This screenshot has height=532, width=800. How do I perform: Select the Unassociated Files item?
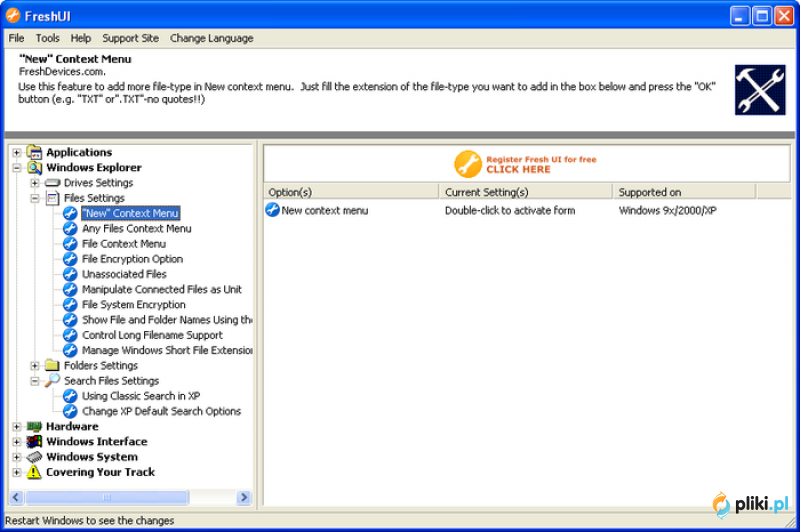tap(124, 274)
